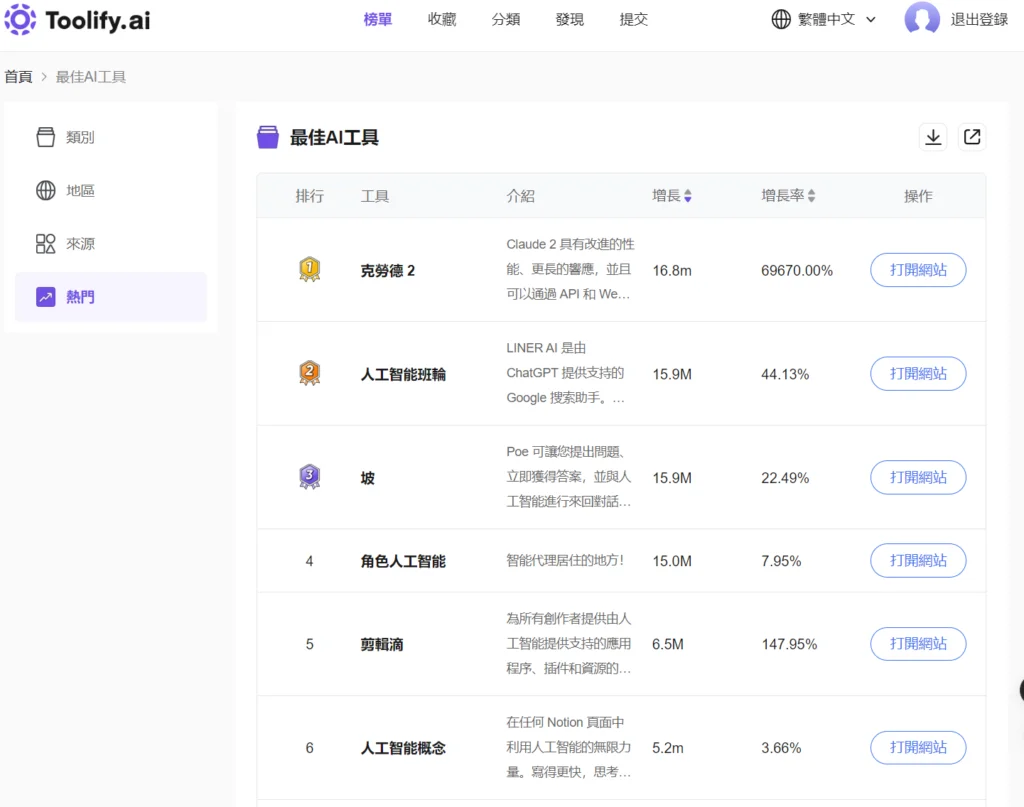Click 退出登錄 to log out
The height and width of the screenshot is (807, 1024).
(x=979, y=20)
